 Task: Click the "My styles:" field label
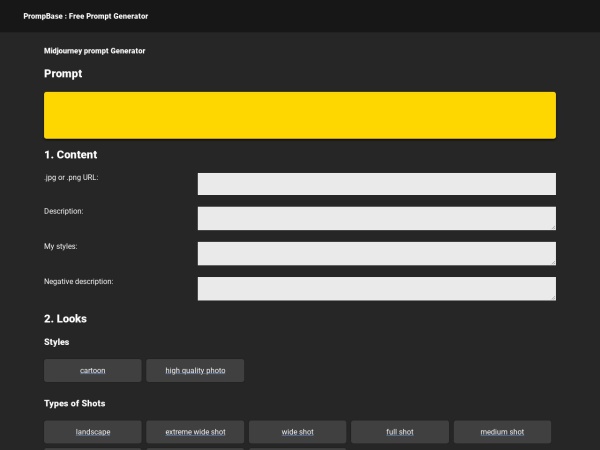click(x=61, y=246)
